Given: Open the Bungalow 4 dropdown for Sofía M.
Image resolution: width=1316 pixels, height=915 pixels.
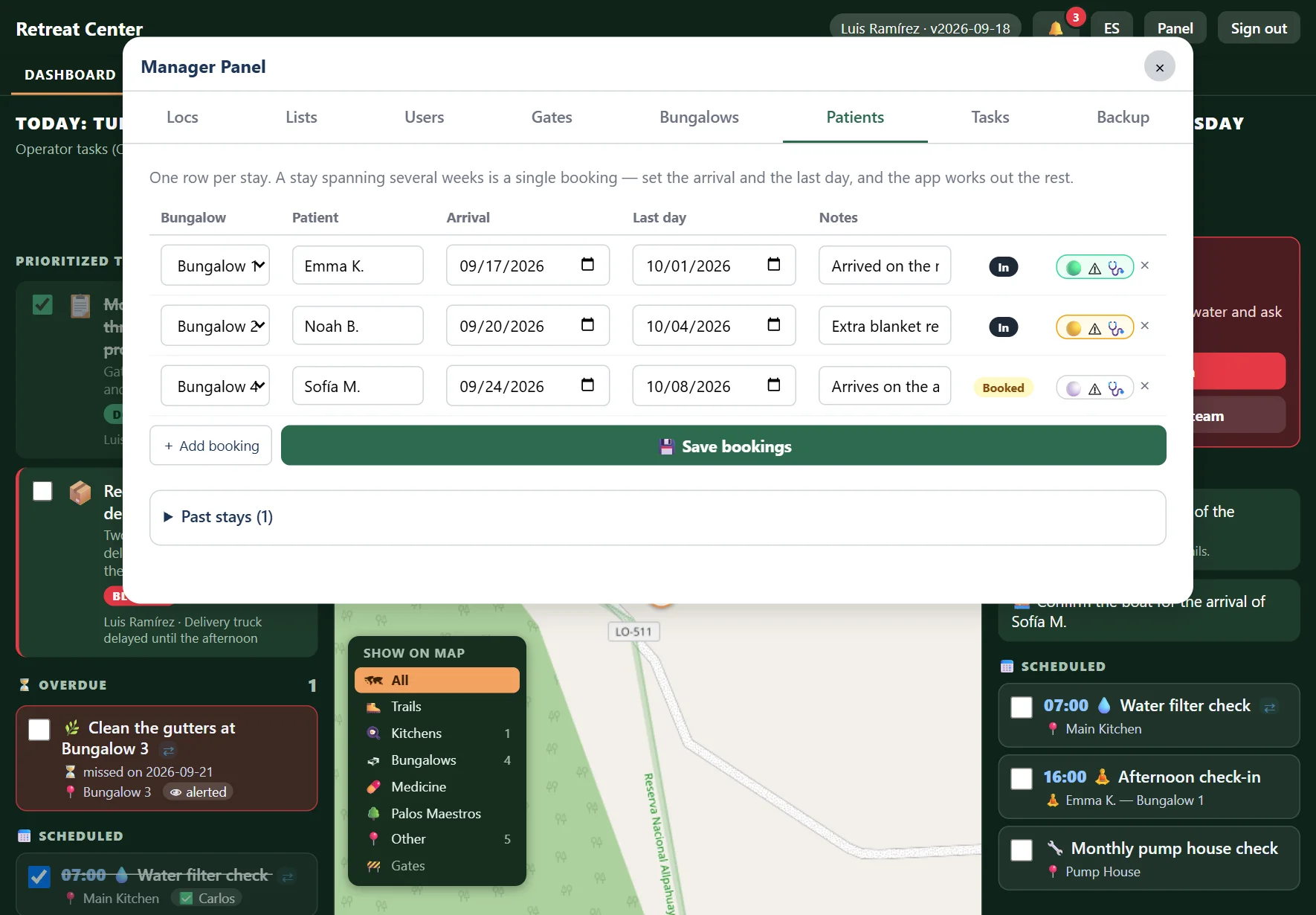Looking at the screenshot, I should pyautogui.click(x=215, y=386).
